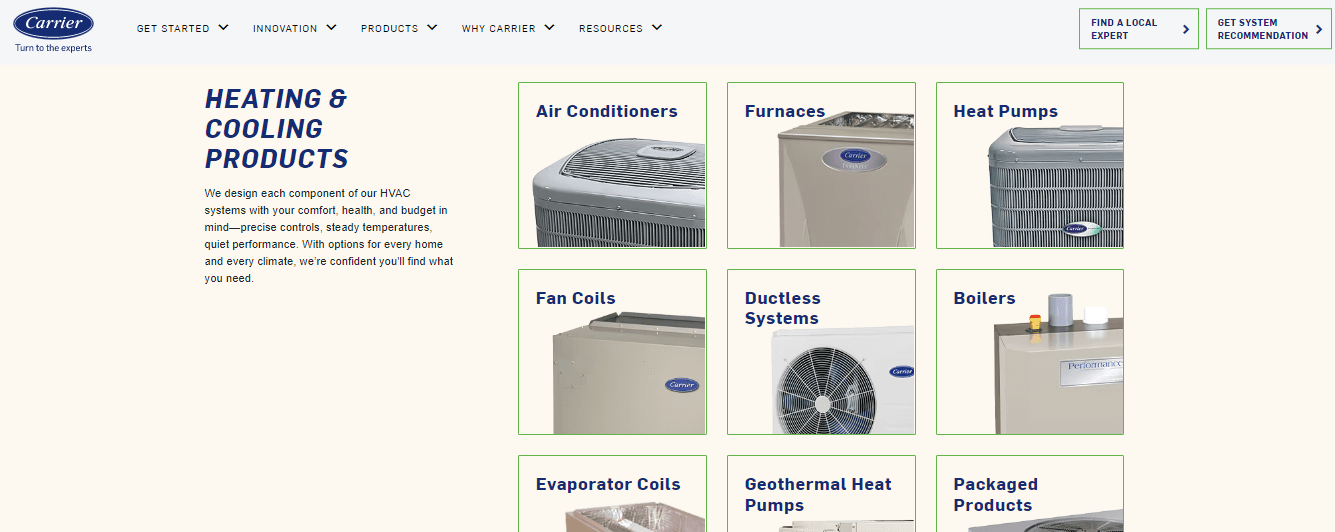The height and width of the screenshot is (532, 1335).
Task: Open the Boilers product card
Action: pyautogui.click(x=1030, y=352)
